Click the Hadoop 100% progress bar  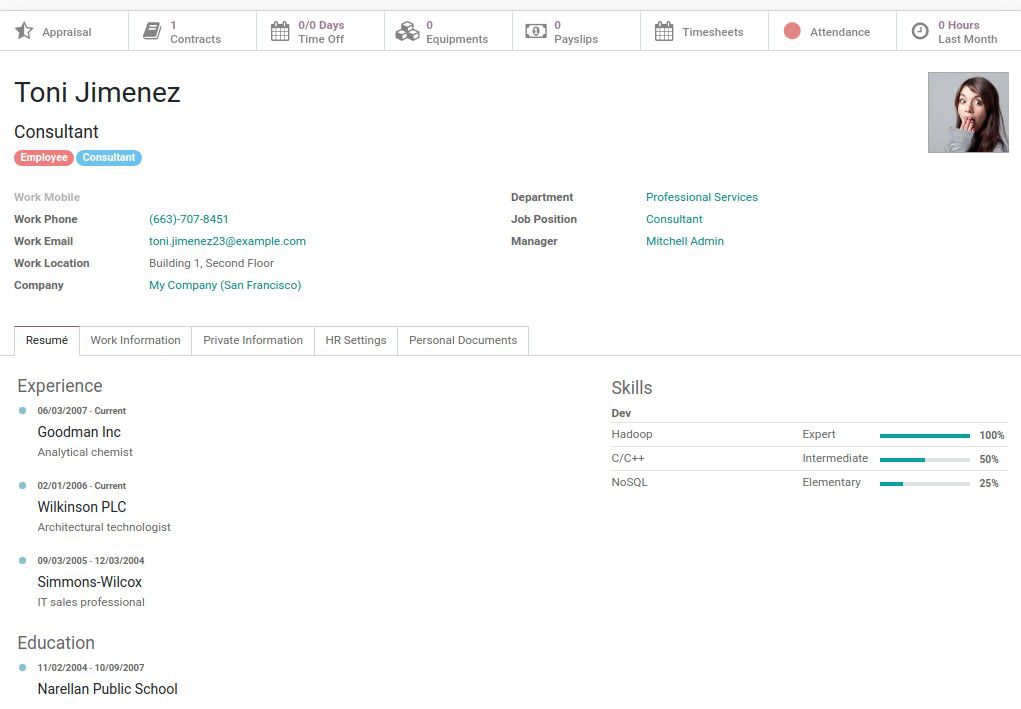(925, 436)
